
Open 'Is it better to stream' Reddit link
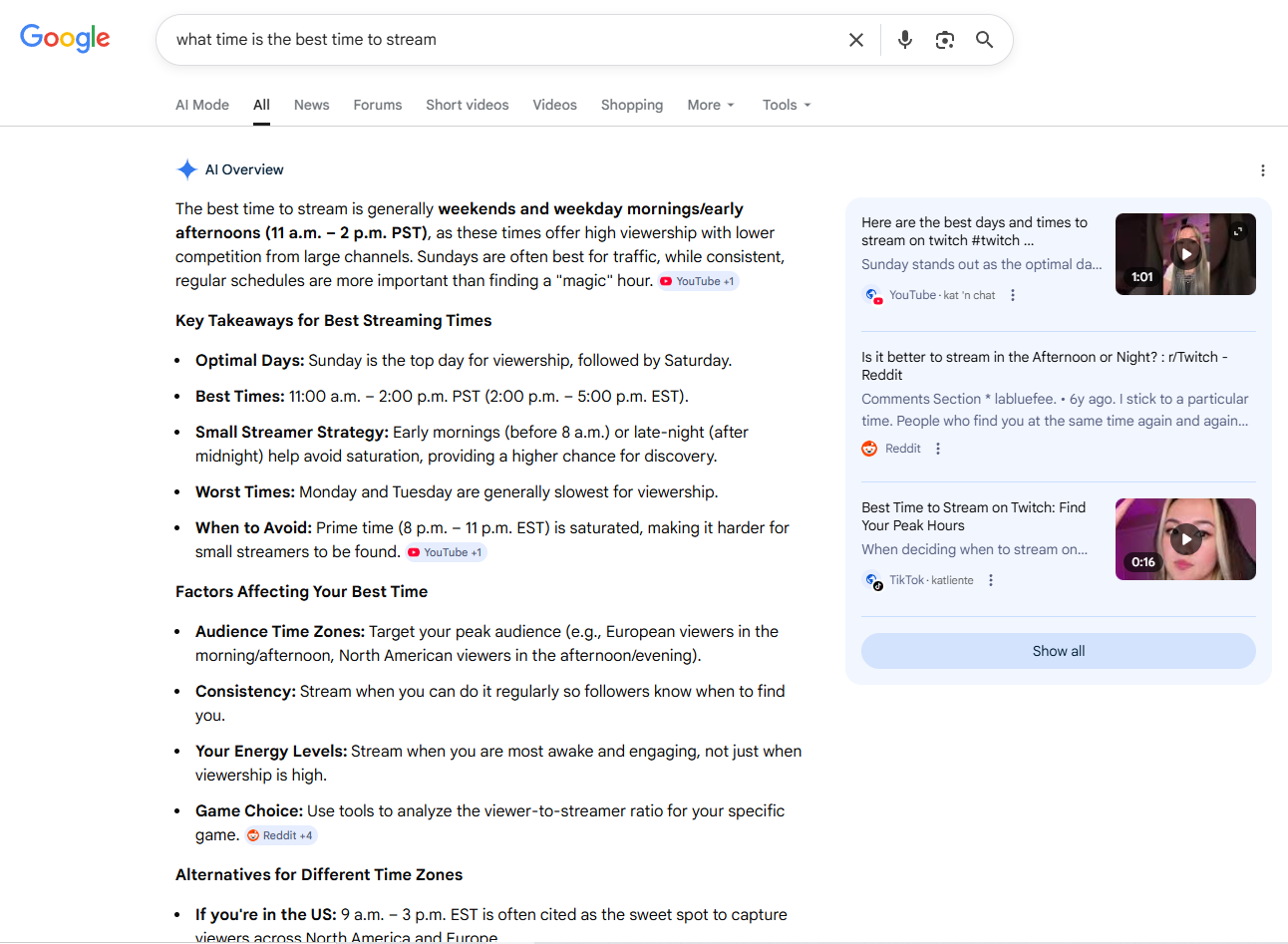(1045, 366)
